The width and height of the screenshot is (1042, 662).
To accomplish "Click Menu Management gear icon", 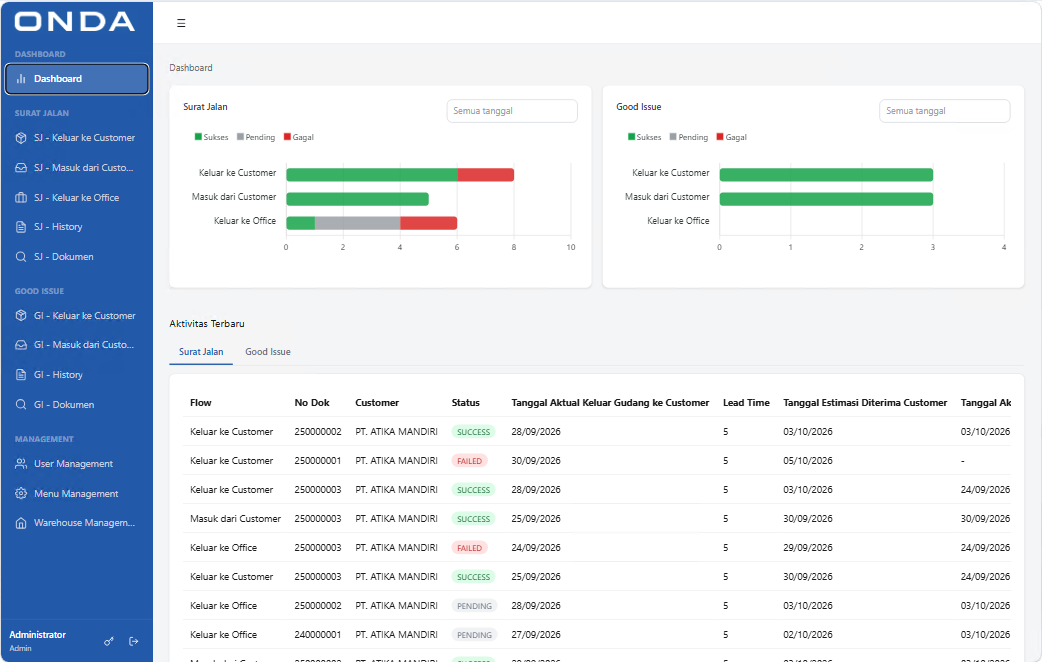I will (x=21, y=493).
